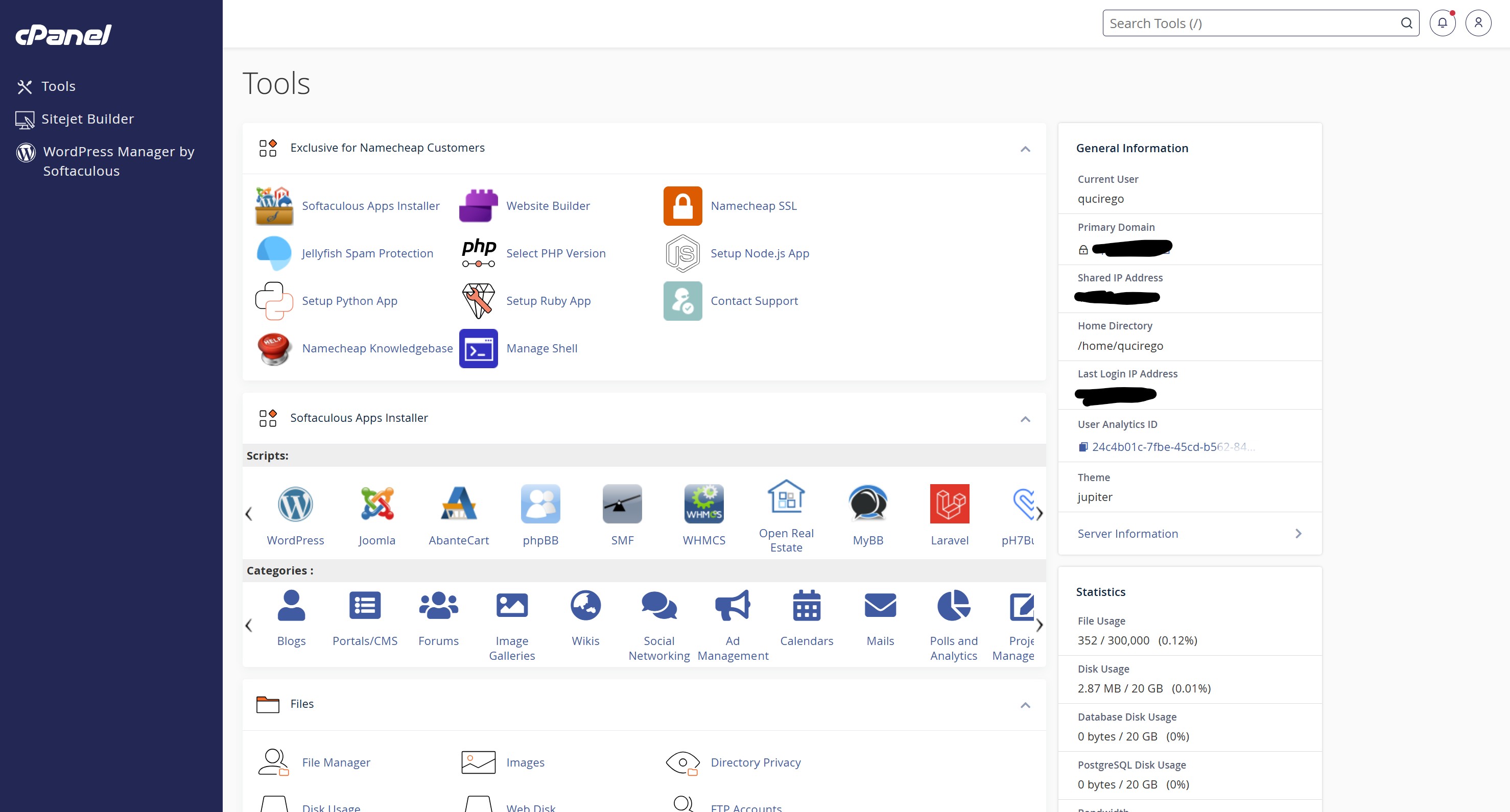This screenshot has width=1510, height=812.
Task: Click the Setup Python App icon
Action: pyautogui.click(x=273, y=301)
